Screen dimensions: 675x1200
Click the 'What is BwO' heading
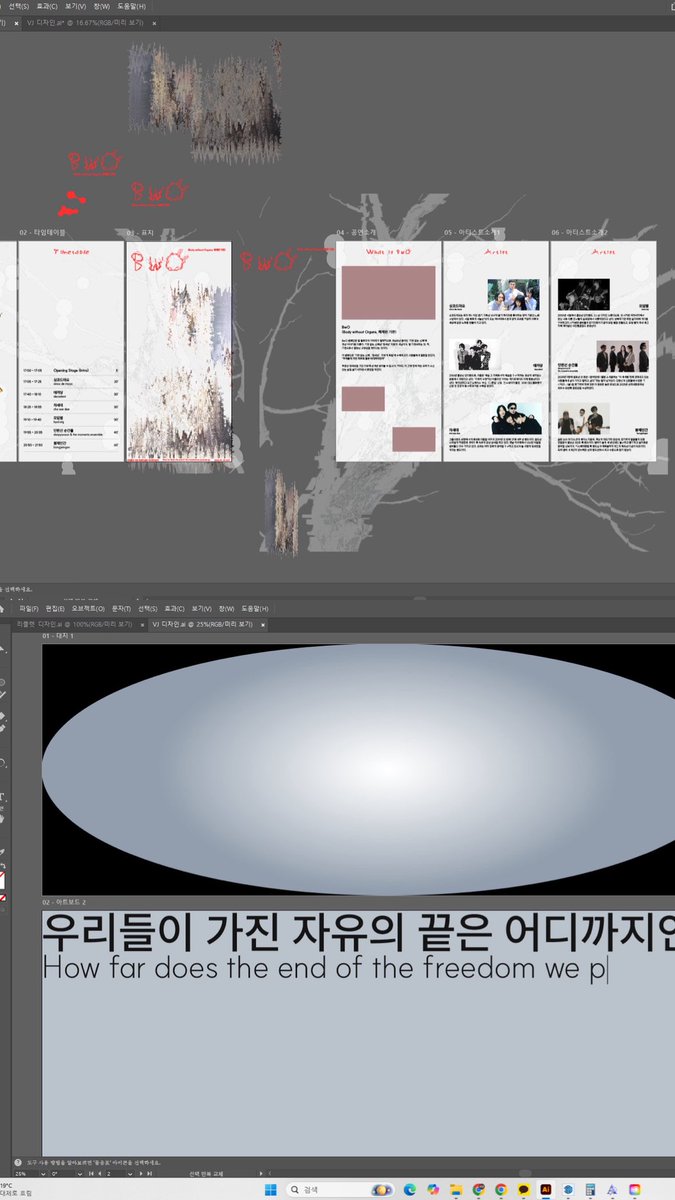click(388, 252)
